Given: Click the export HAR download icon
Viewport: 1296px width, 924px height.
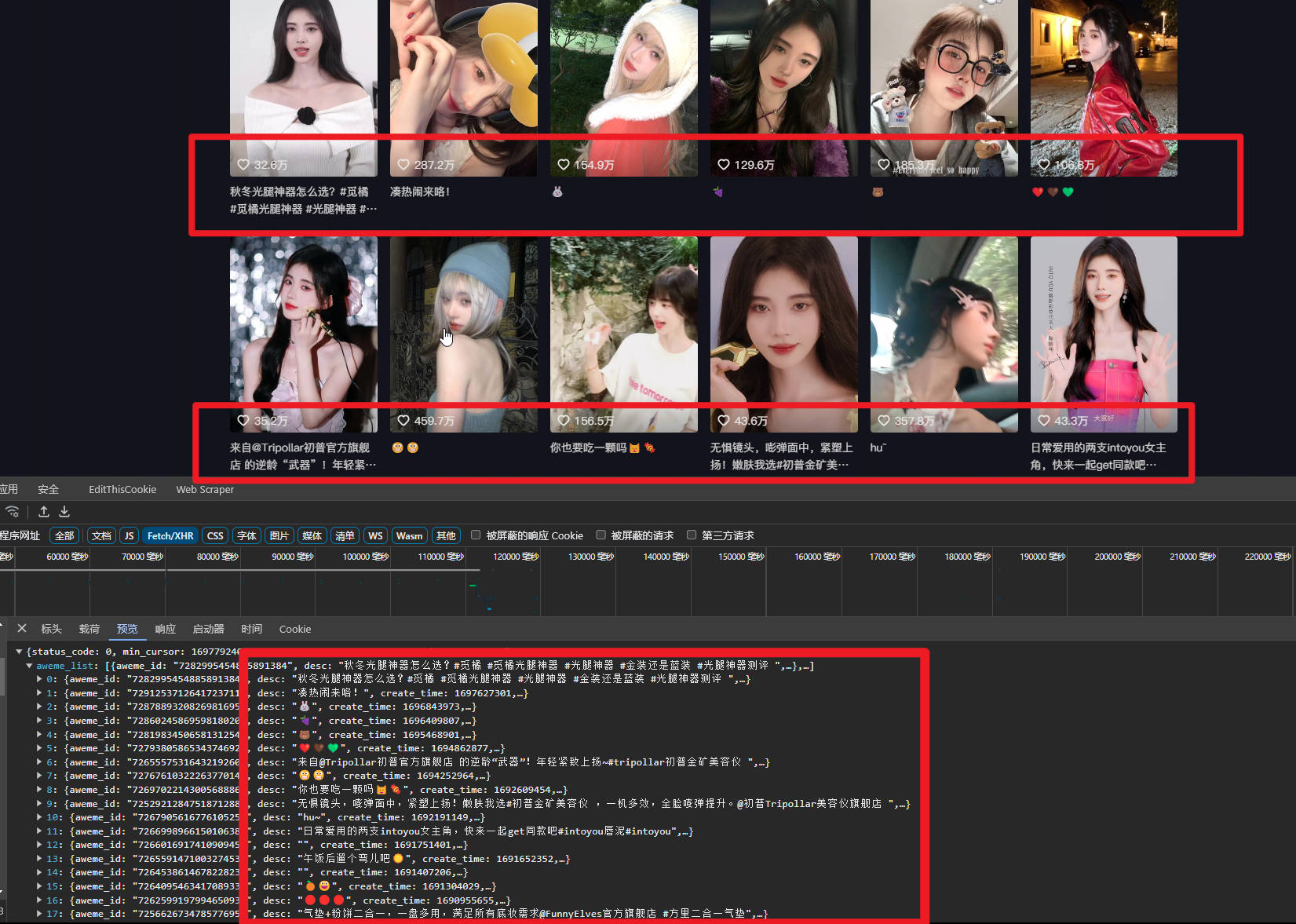Looking at the screenshot, I should point(64,512).
